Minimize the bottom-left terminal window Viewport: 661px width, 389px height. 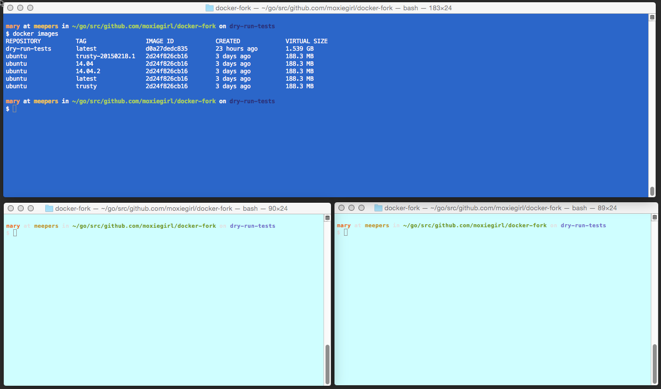click(21, 208)
